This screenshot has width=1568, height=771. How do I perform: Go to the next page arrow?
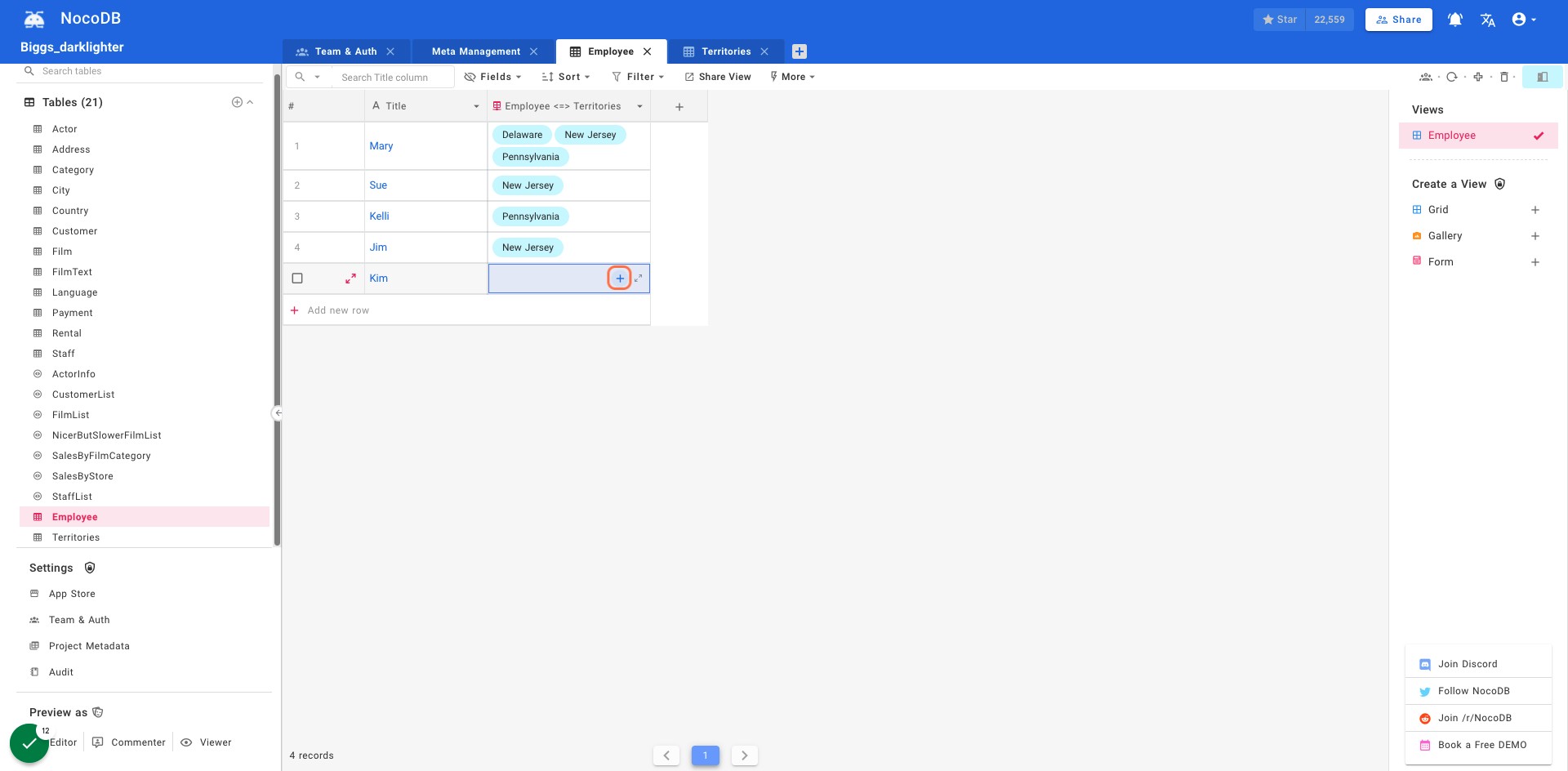[x=745, y=755]
